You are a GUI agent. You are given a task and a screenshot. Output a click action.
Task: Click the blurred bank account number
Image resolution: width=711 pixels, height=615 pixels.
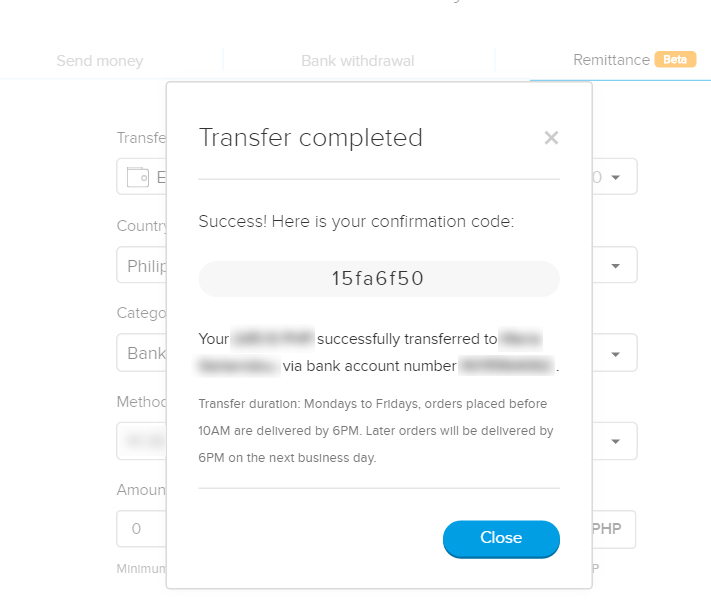click(506, 366)
